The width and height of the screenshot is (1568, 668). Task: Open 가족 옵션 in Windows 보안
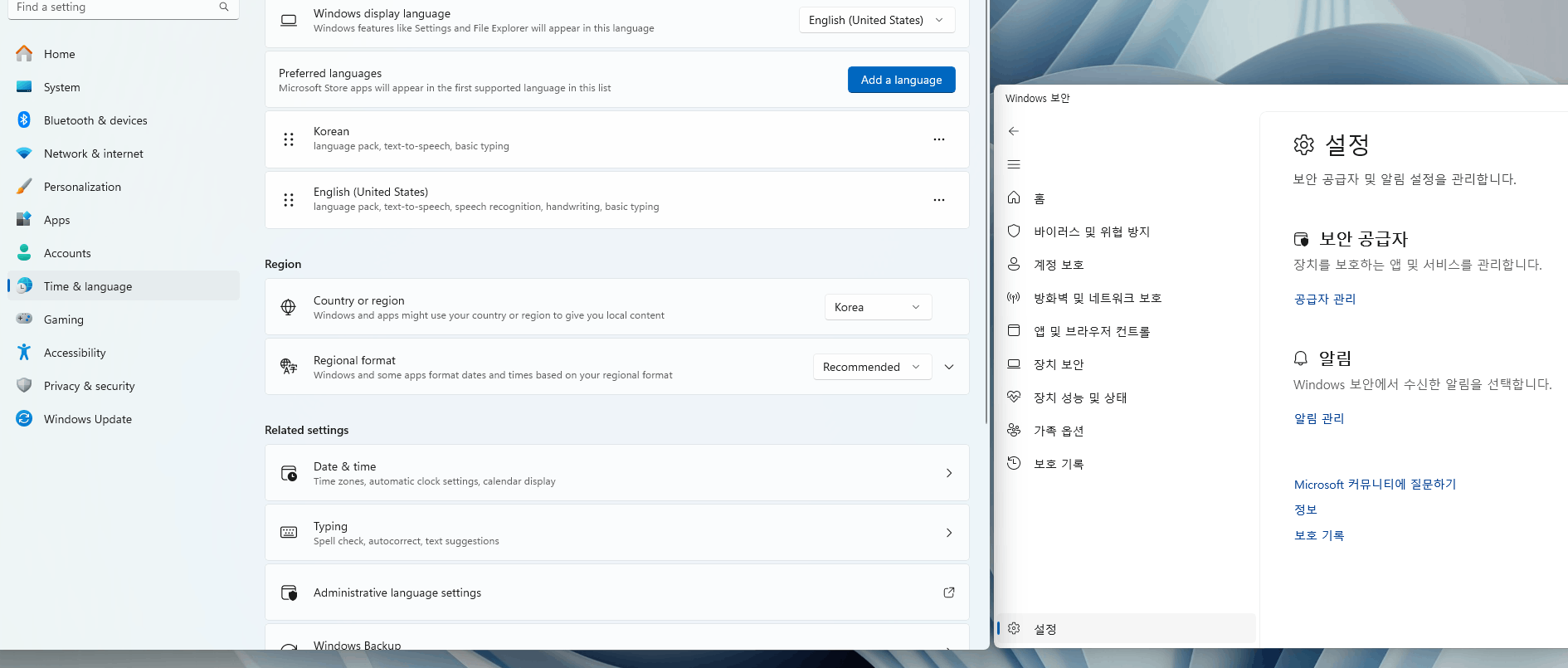(1127, 431)
